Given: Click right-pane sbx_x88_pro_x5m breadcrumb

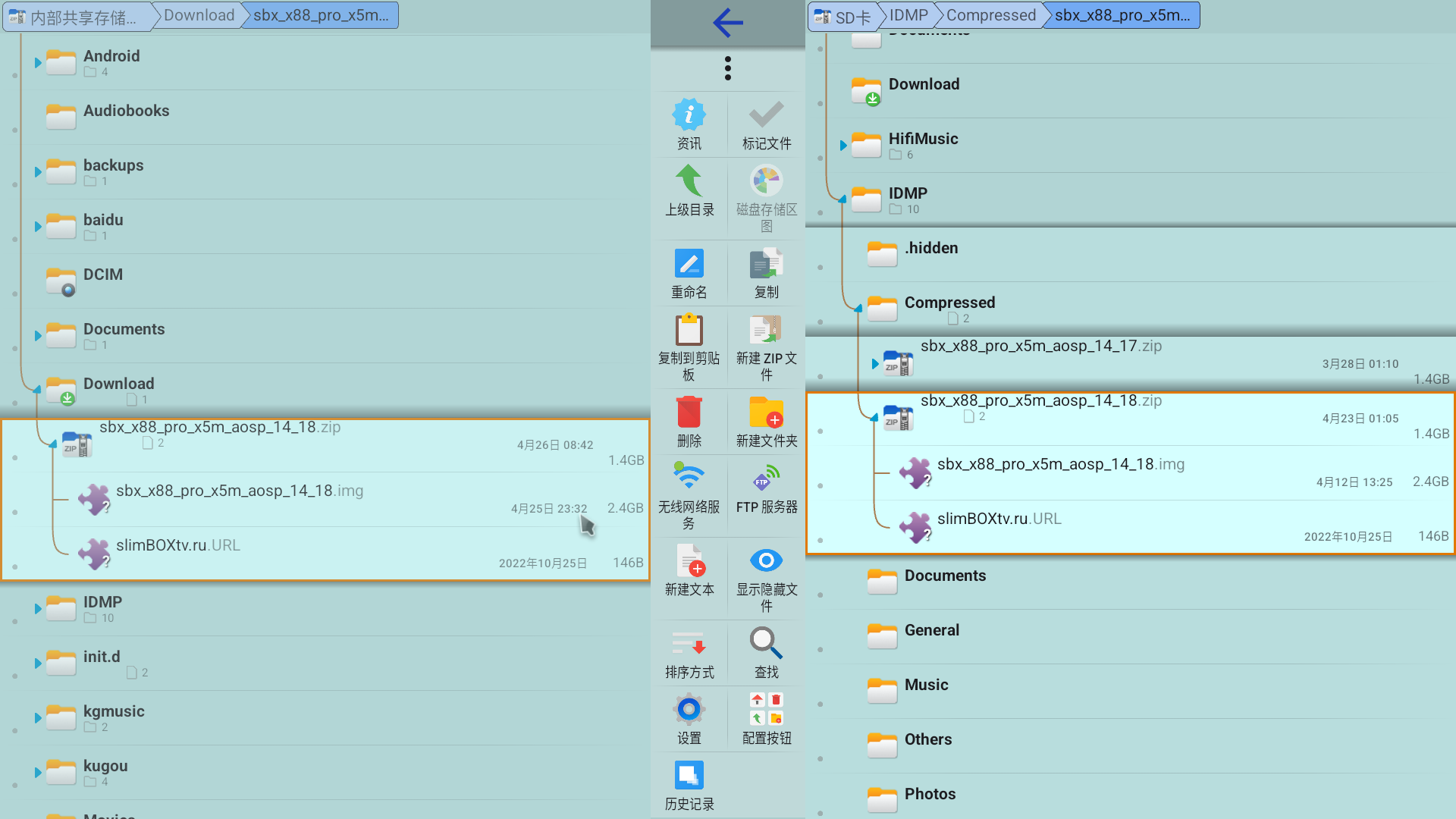Looking at the screenshot, I should click(x=1122, y=16).
